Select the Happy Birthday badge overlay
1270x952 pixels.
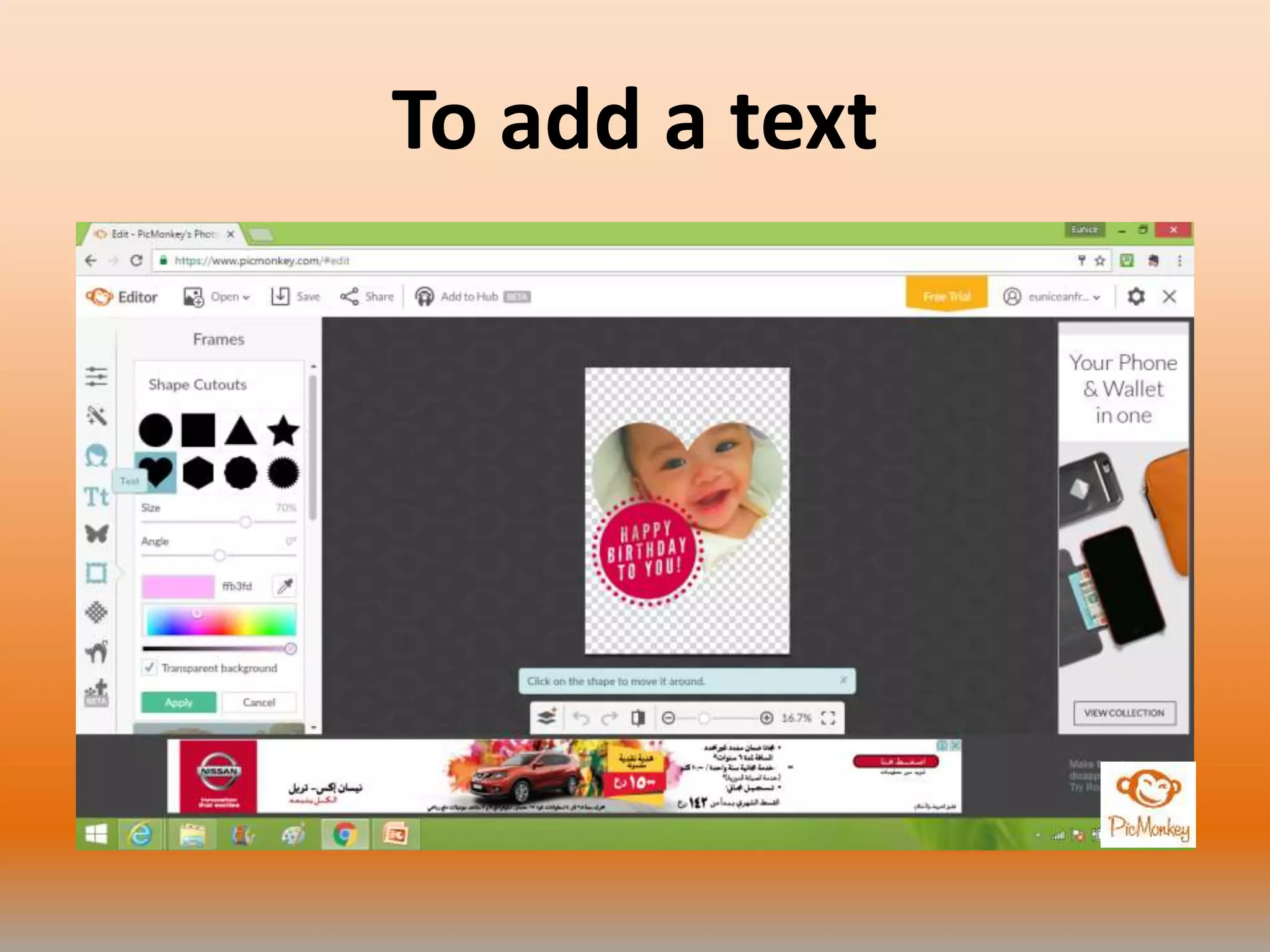coord(647,550)
